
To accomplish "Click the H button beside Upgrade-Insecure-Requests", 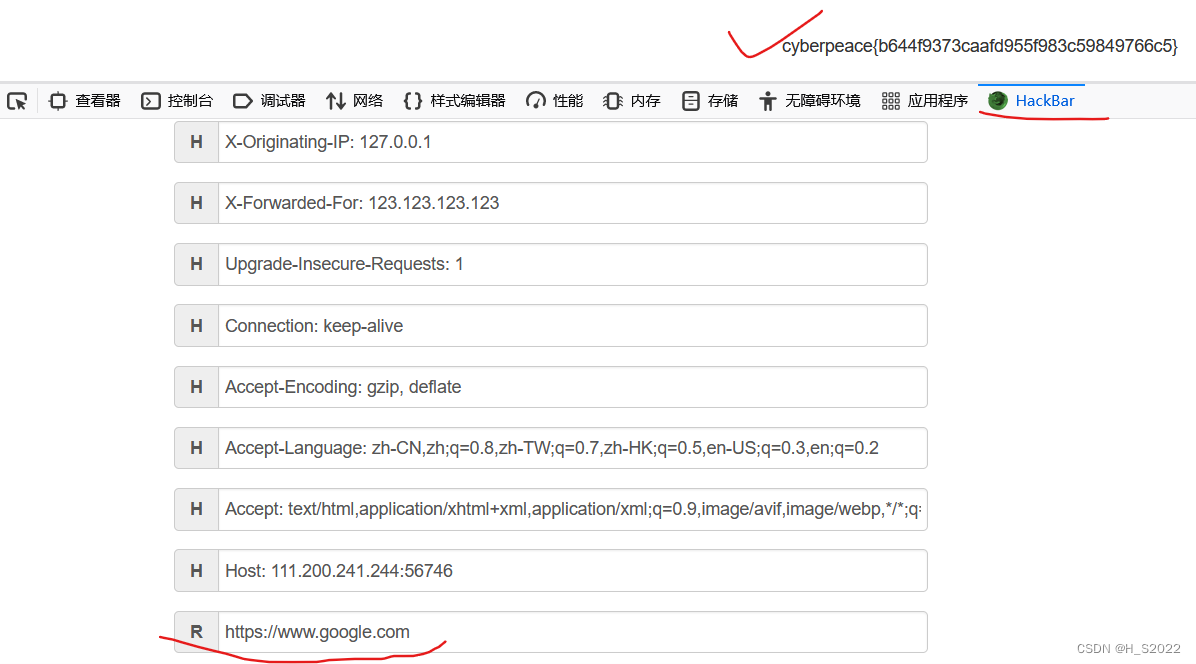I will 197,265.
